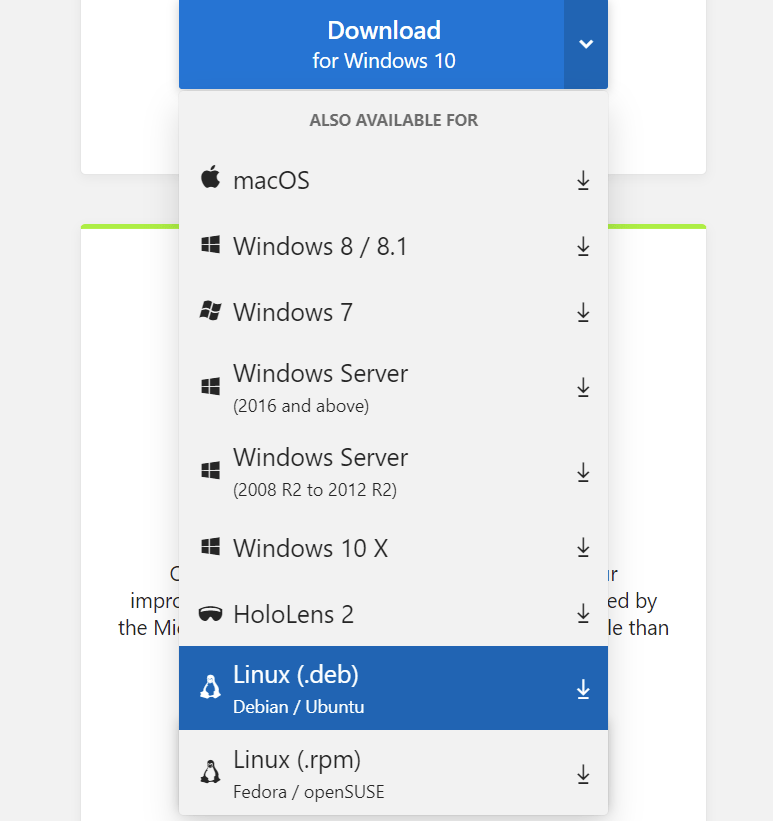Select the Windows 7 download option
This screenshot has height=821, width=773.
coord(393,313)
